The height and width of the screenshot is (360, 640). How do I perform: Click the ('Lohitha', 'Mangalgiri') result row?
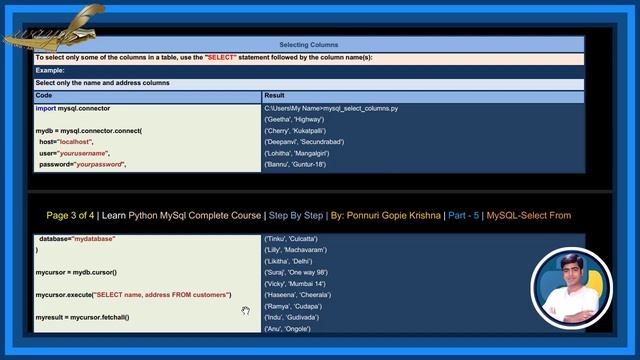297,153
